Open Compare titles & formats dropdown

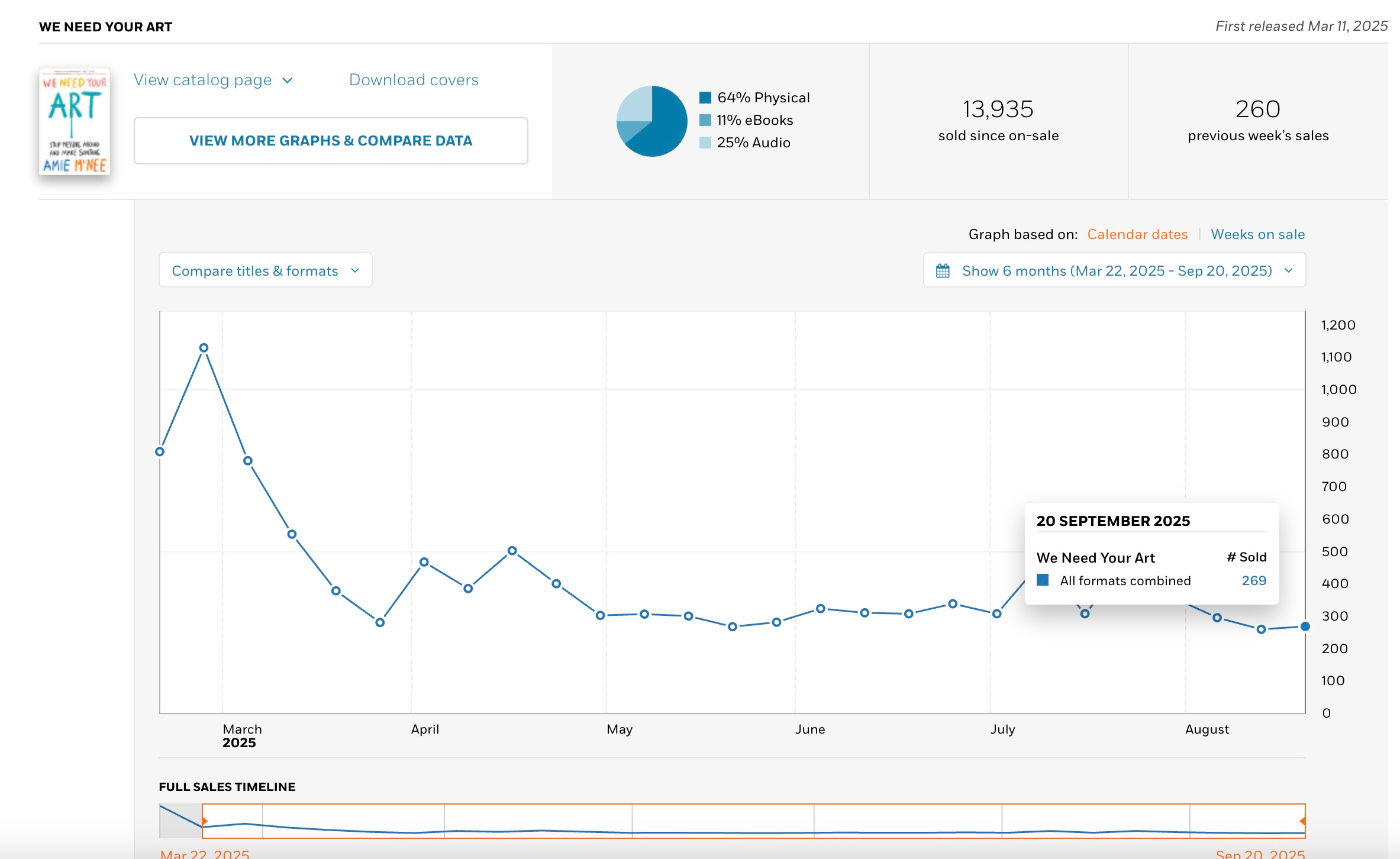pyautogui.click(x=265, y=270)
